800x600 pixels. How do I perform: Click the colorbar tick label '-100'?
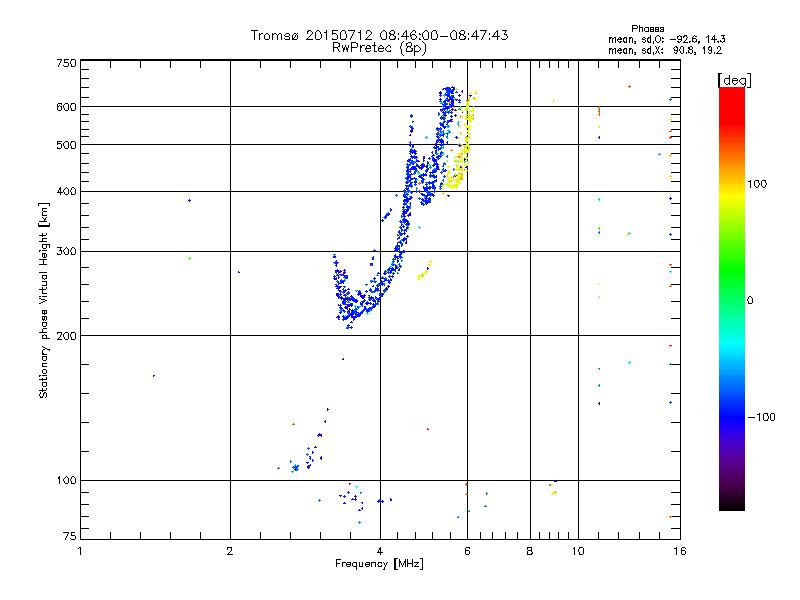pyautogui.click(x=762, y=417)
